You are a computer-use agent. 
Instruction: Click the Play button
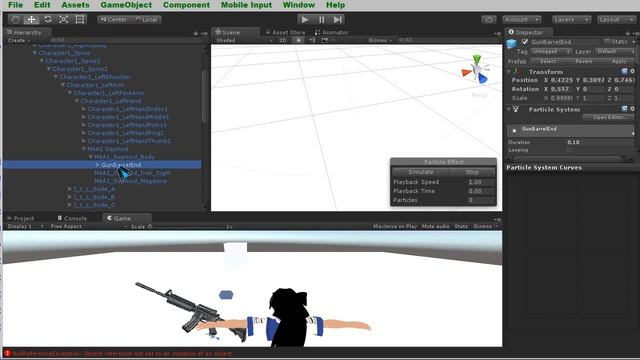tap(305, 19)
